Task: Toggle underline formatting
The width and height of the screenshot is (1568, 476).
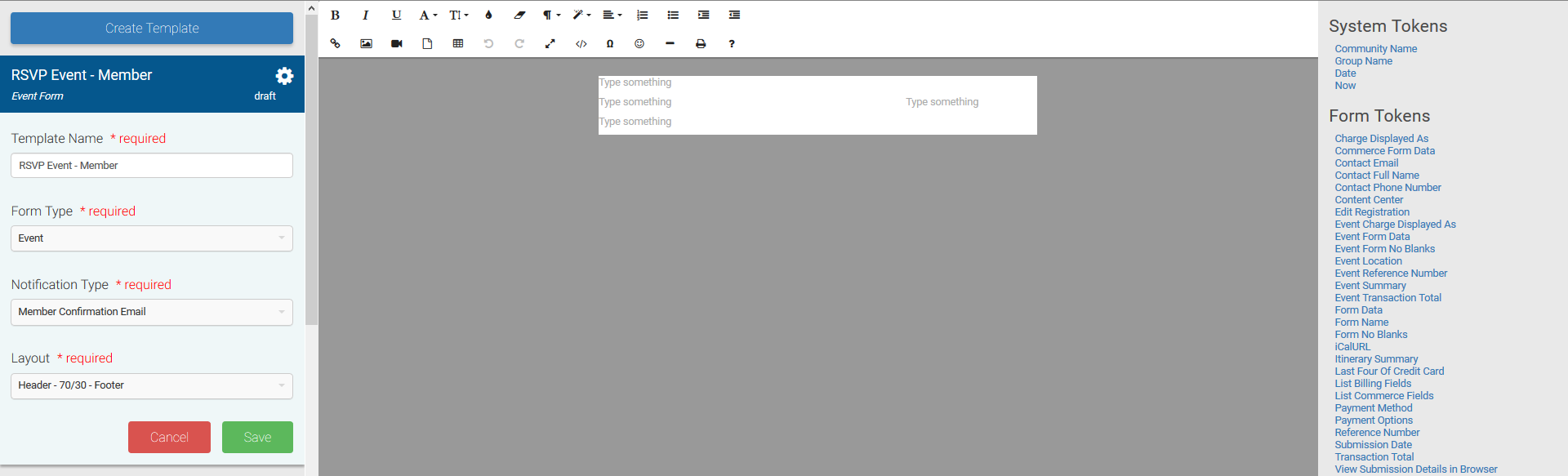Action: pos(396,16)
